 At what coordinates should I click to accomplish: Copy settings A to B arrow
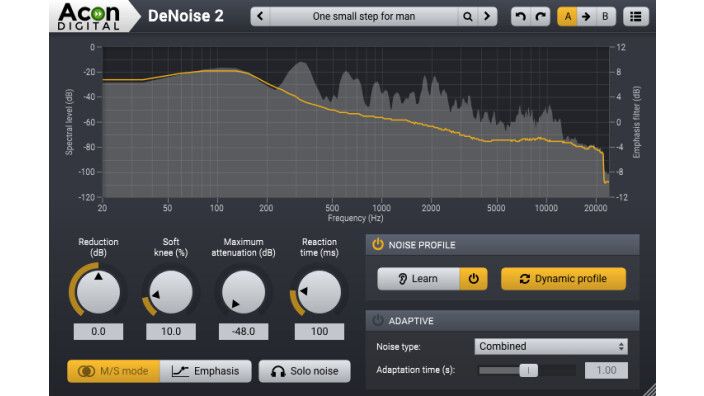tap(586, 17)
